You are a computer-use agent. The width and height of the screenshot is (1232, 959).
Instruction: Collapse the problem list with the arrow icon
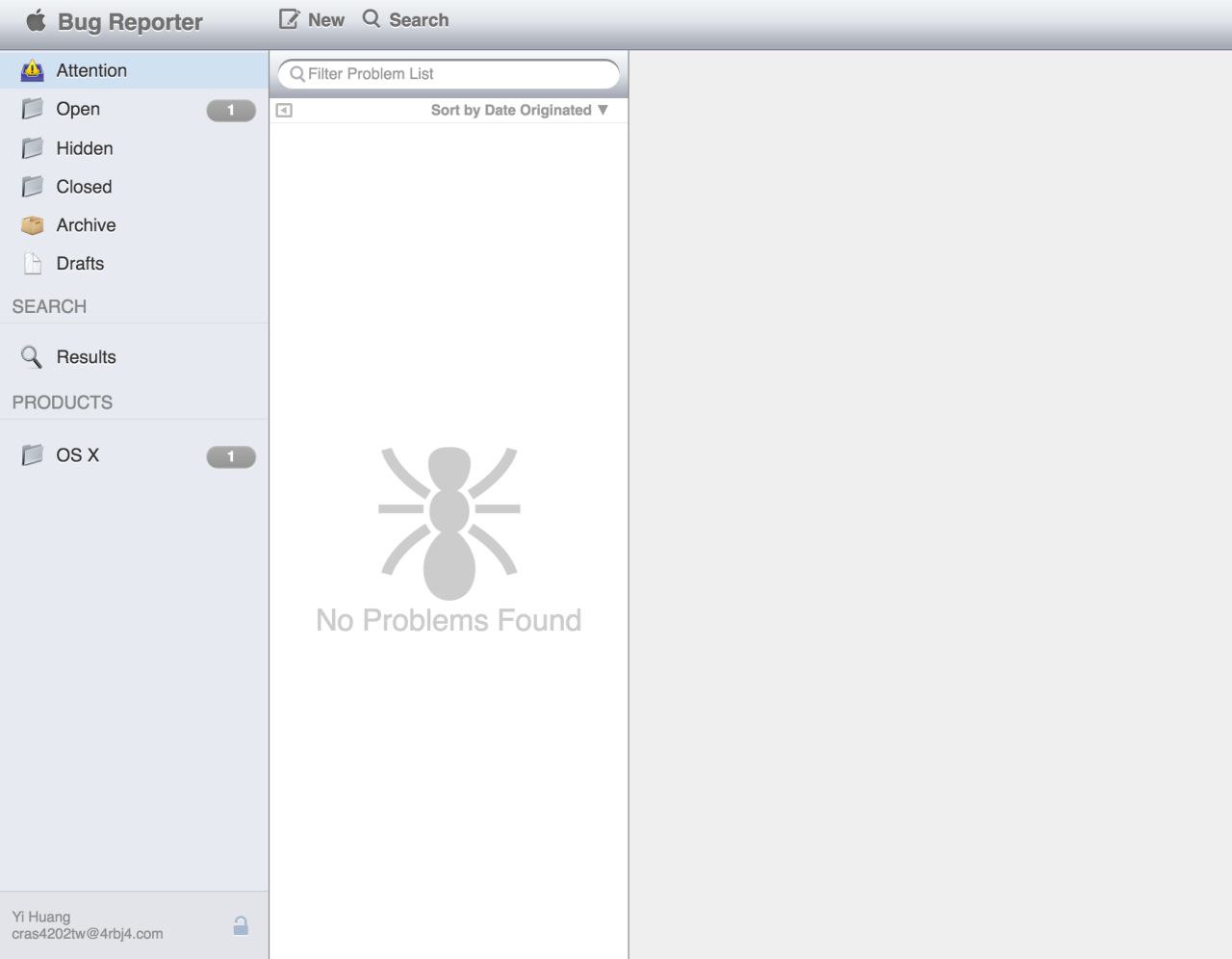284,111
